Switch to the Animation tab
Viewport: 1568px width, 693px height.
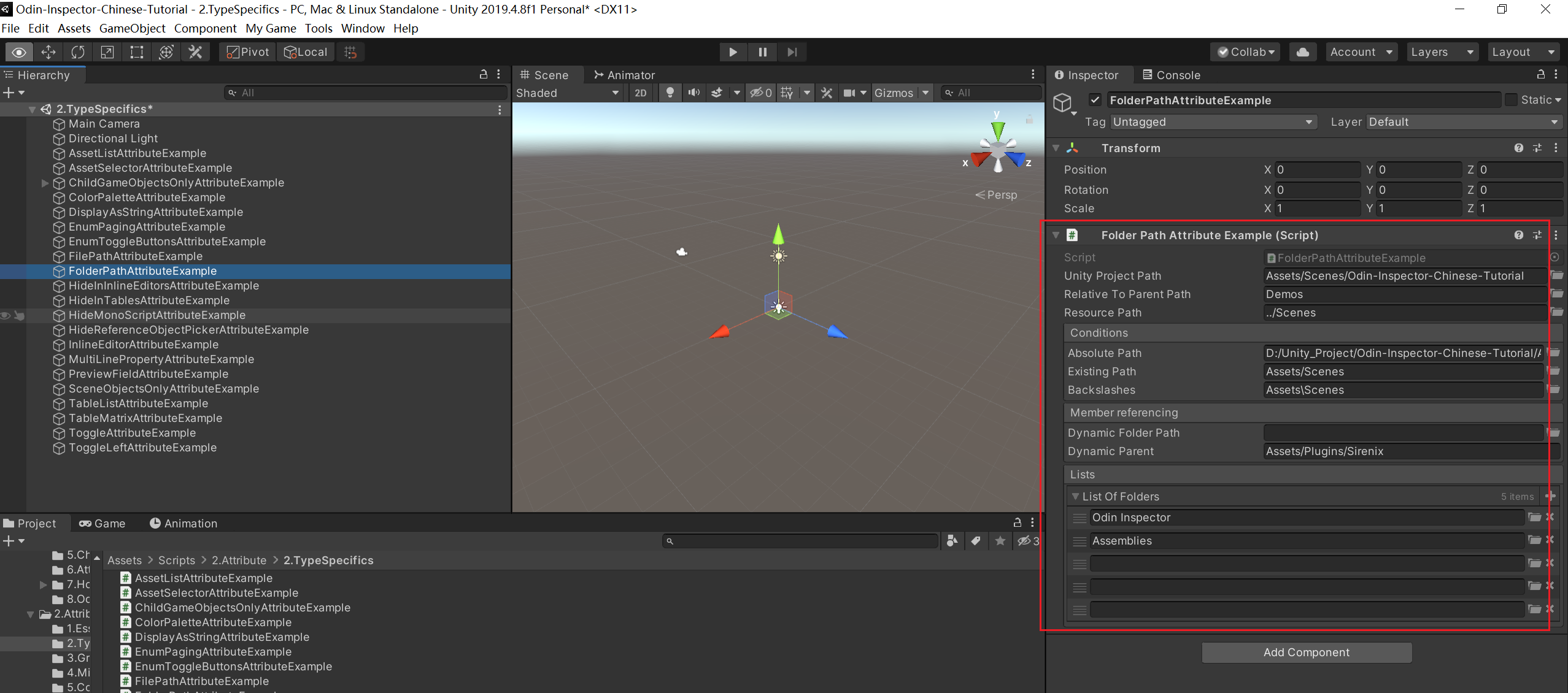183,523
